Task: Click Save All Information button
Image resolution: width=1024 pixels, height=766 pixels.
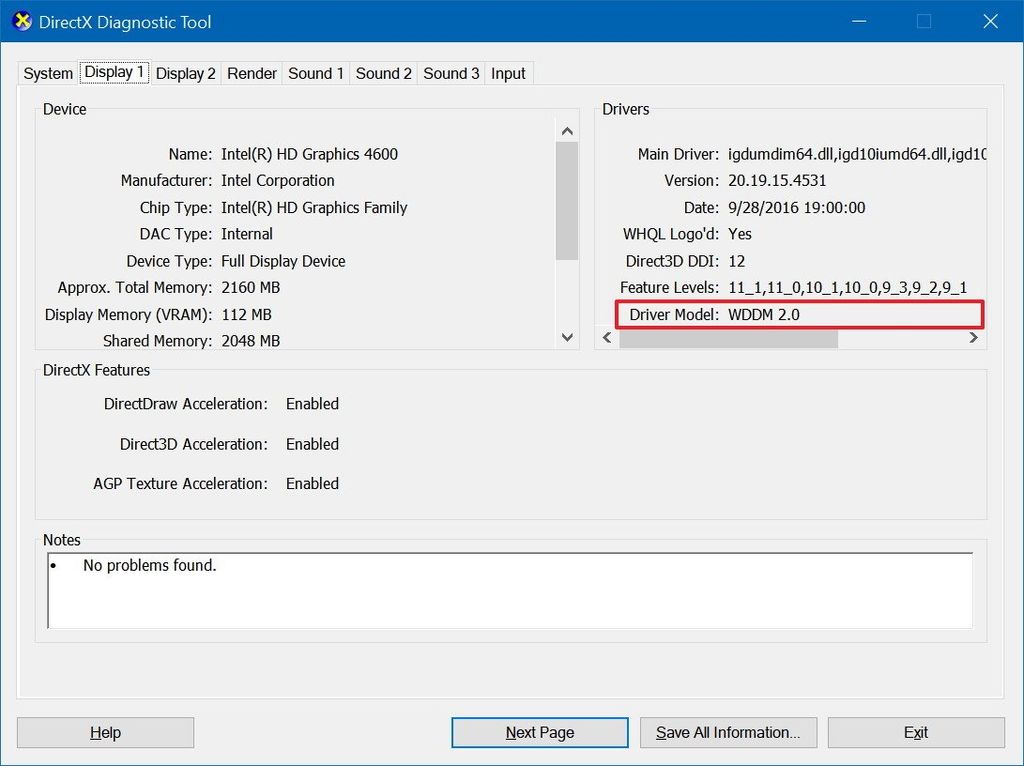Action: click(x=728, y=732)
